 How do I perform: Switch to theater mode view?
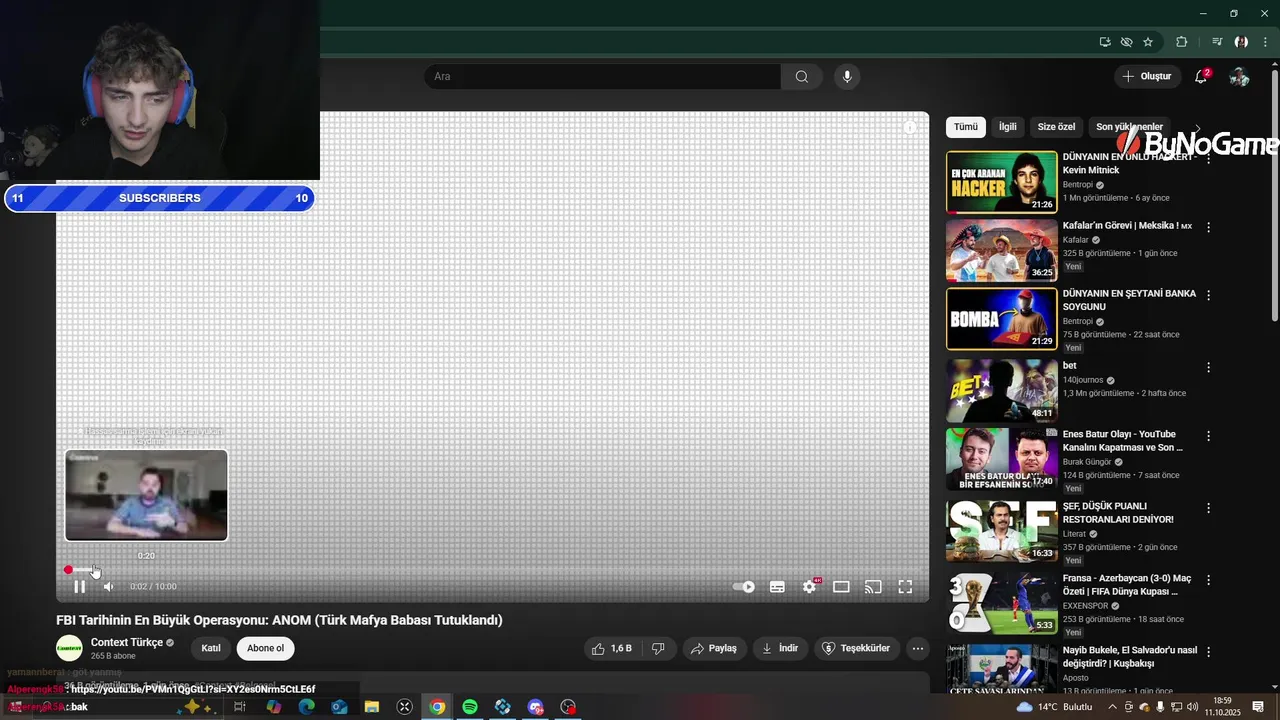tap(842, 587)
